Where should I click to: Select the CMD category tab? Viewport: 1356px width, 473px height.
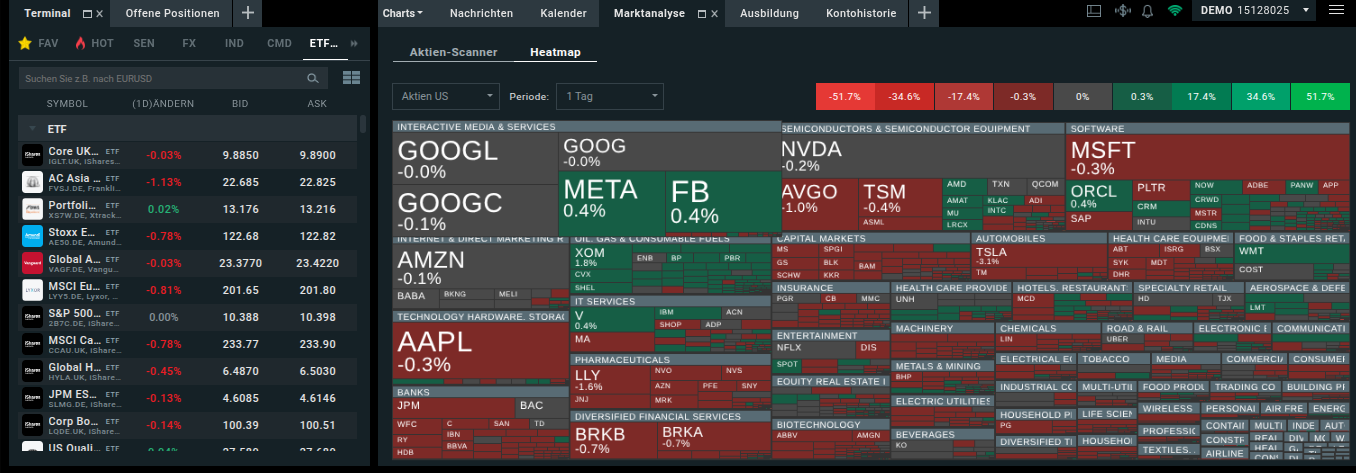[x=279, y=44]
